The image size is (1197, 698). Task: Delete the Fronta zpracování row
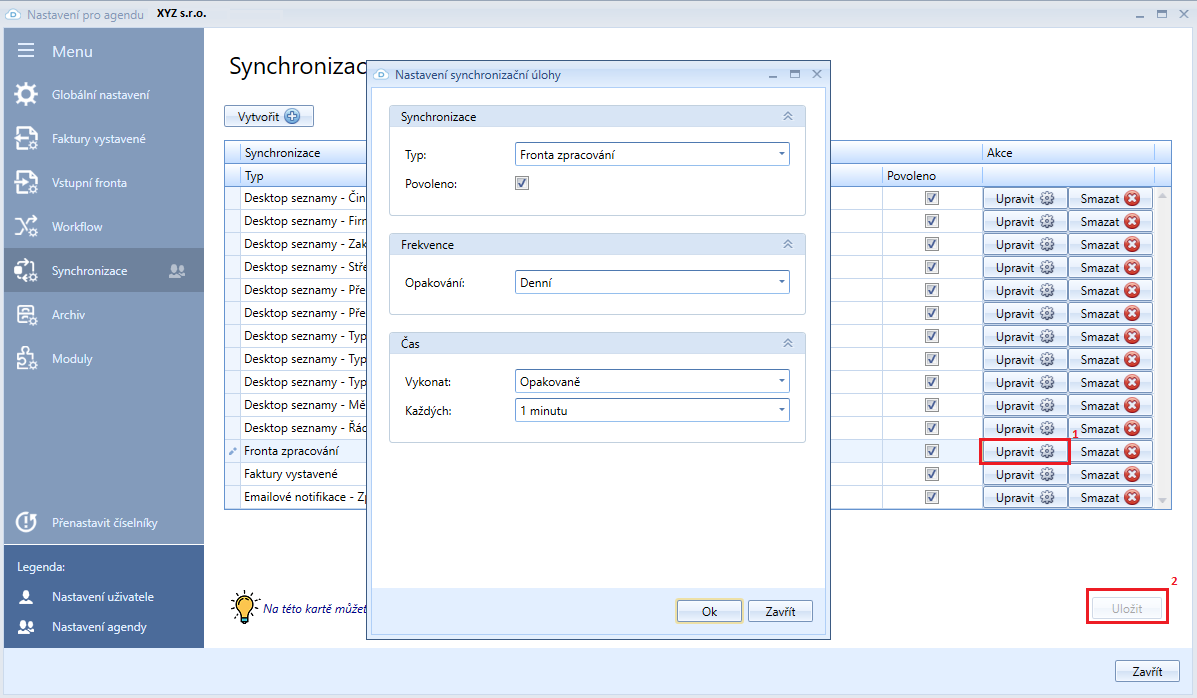1110,452
